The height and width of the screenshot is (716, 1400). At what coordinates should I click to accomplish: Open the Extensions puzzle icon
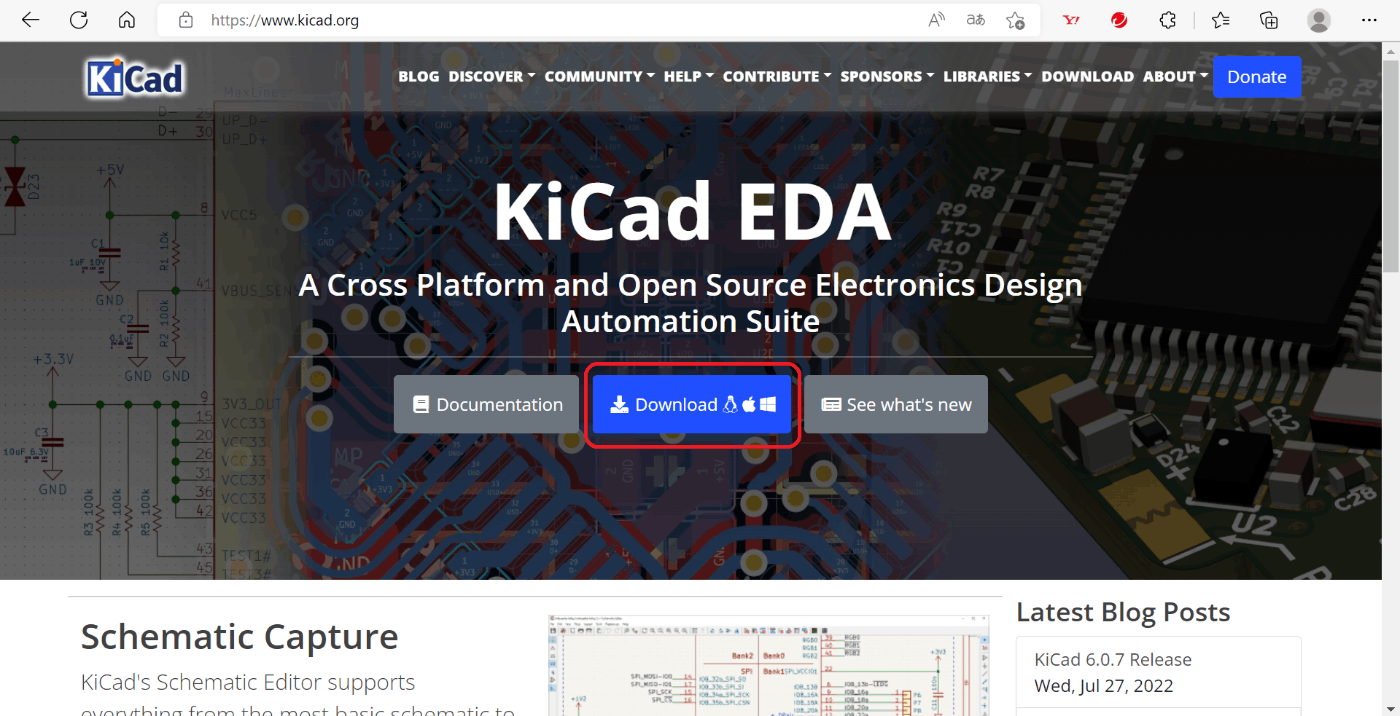click(1167, 20)
